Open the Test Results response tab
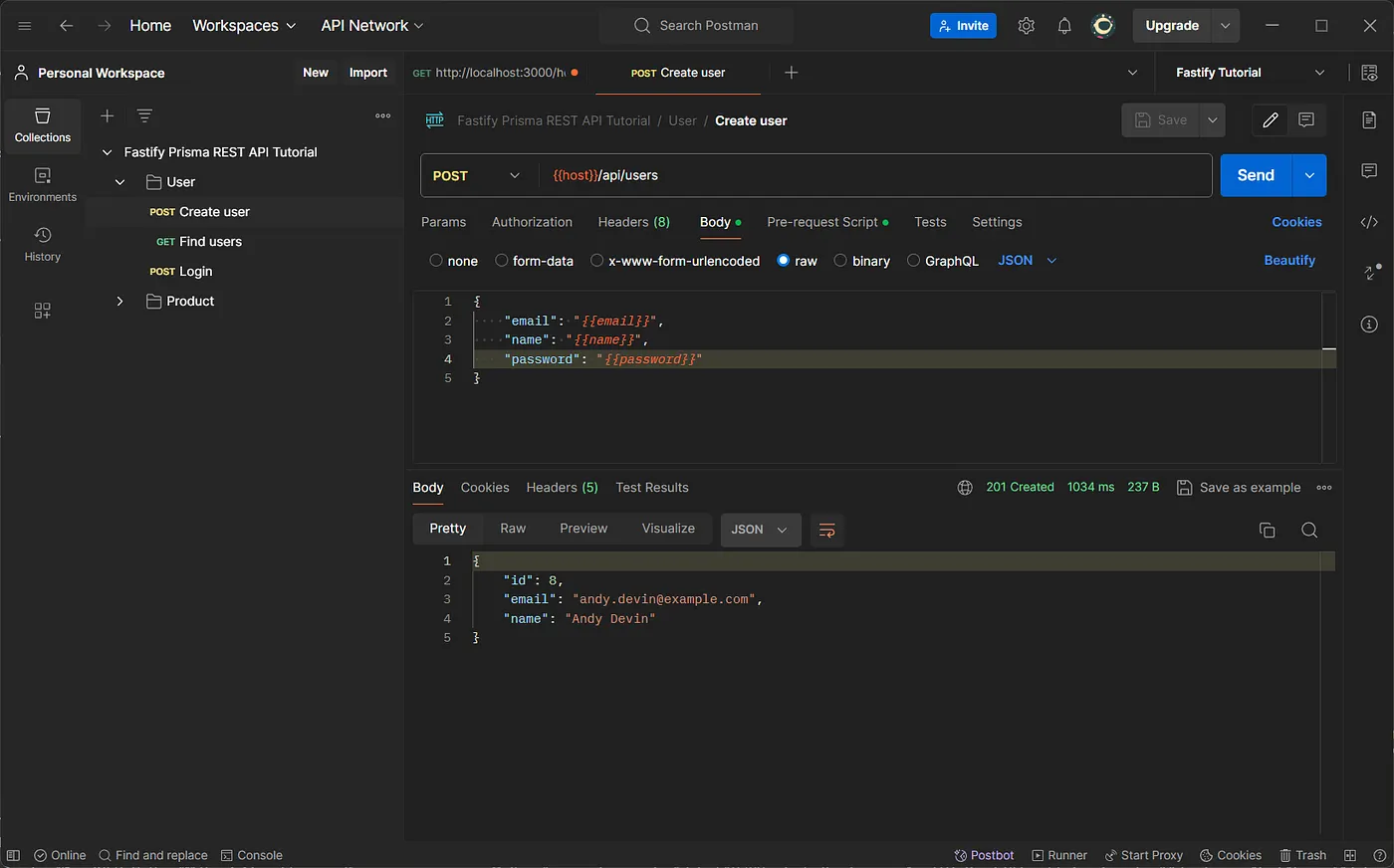The image size is (1394, 868). 652,487
